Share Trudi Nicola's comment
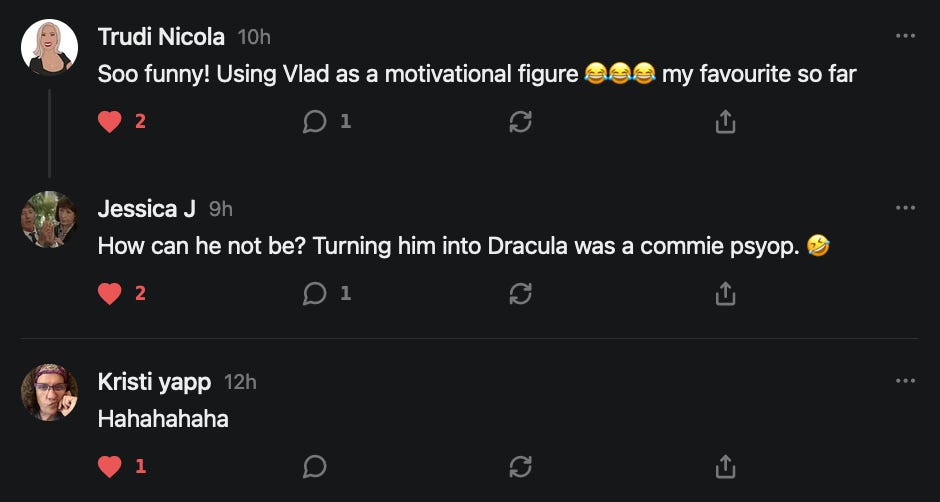Viewport: 940px width, 502px height. click(726, 122)
